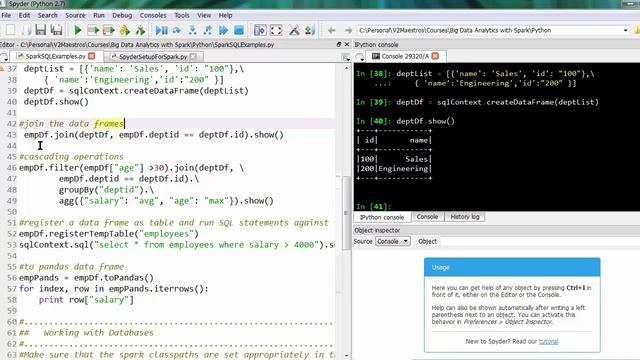Click the Run selection icon
Viewport: 640px width, 360px height.
[125, 30]
